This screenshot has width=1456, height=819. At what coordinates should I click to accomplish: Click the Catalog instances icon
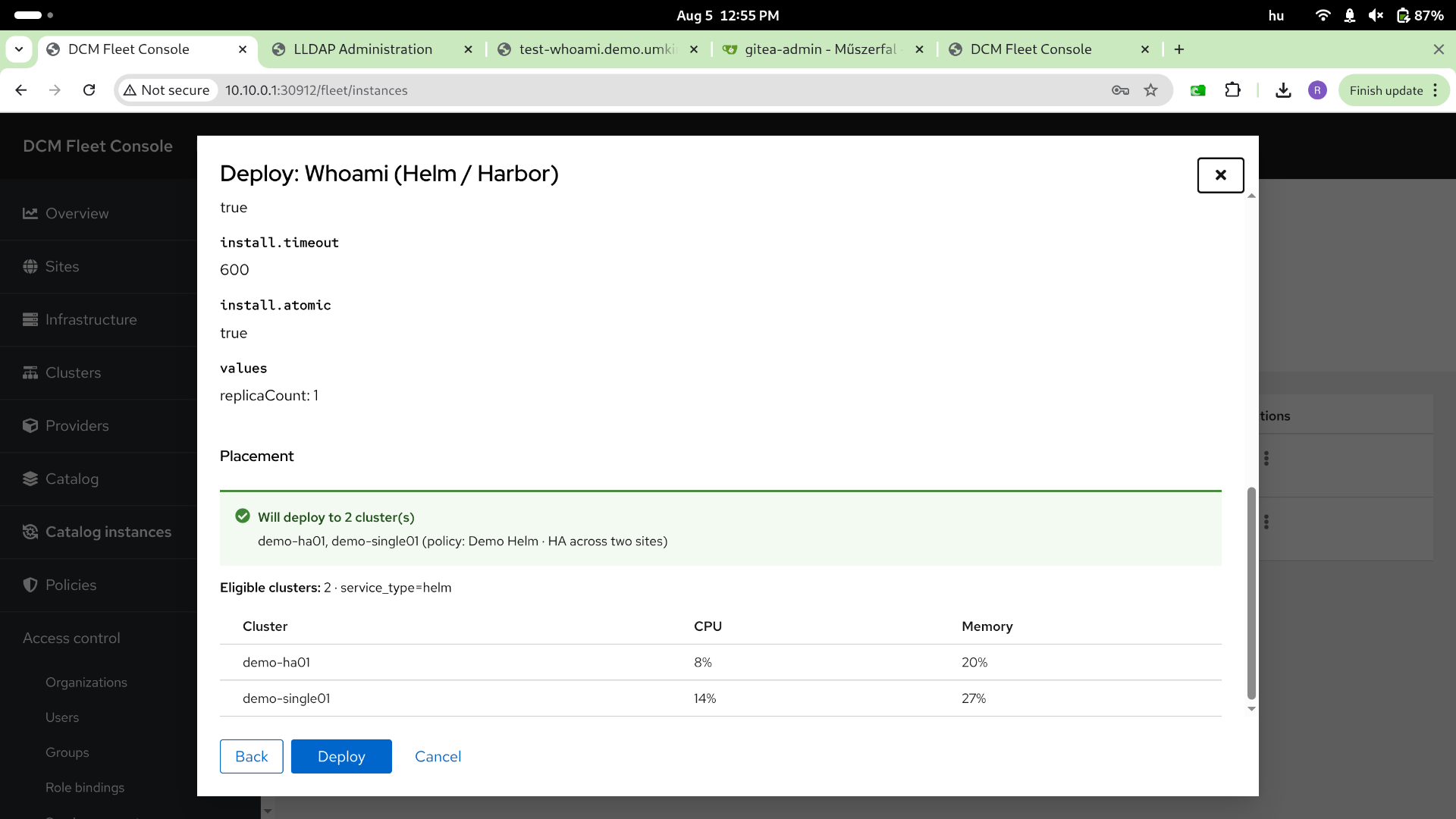(30, 532)
